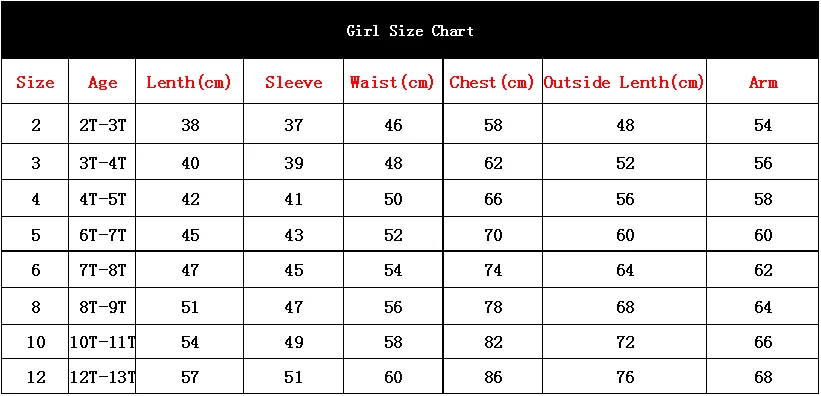Image resolution: width=821 pixels, height=396 pixels.
Task: Select length value 42 in size 4 row
Action: tap(190, 200)
